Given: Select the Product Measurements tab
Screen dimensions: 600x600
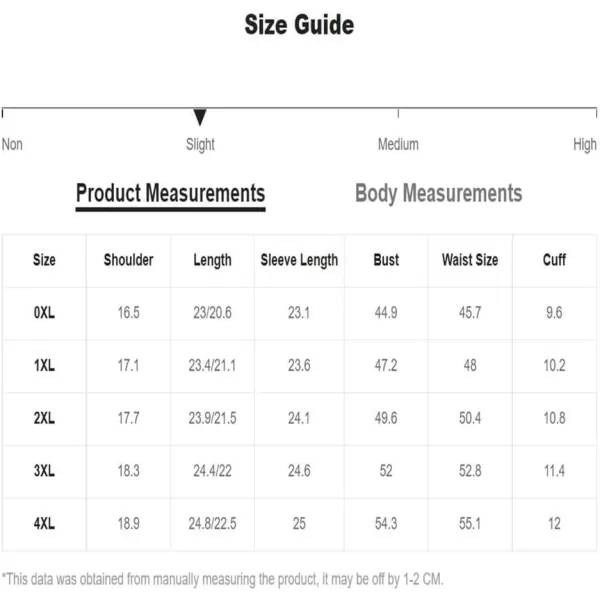Looking at the screenshot, I should pyautogui.click(x=170, y=193).
